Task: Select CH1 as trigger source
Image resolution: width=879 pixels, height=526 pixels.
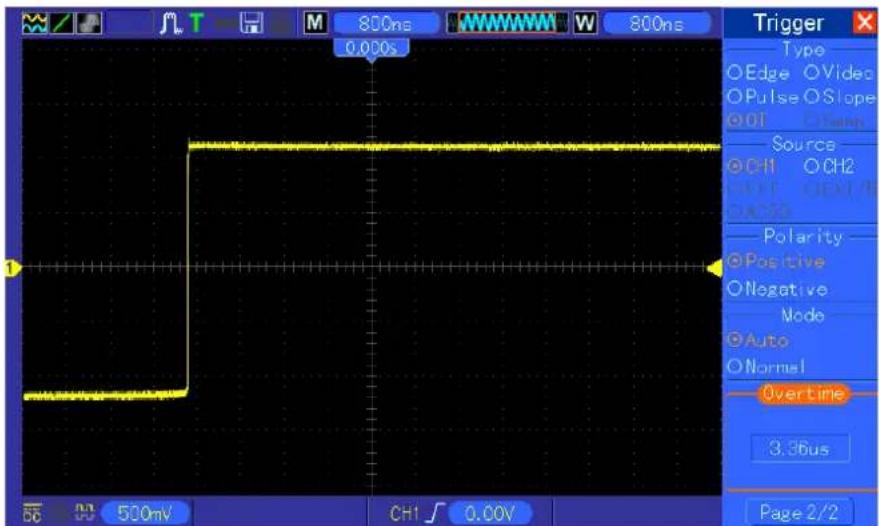Action: point(751,166)
